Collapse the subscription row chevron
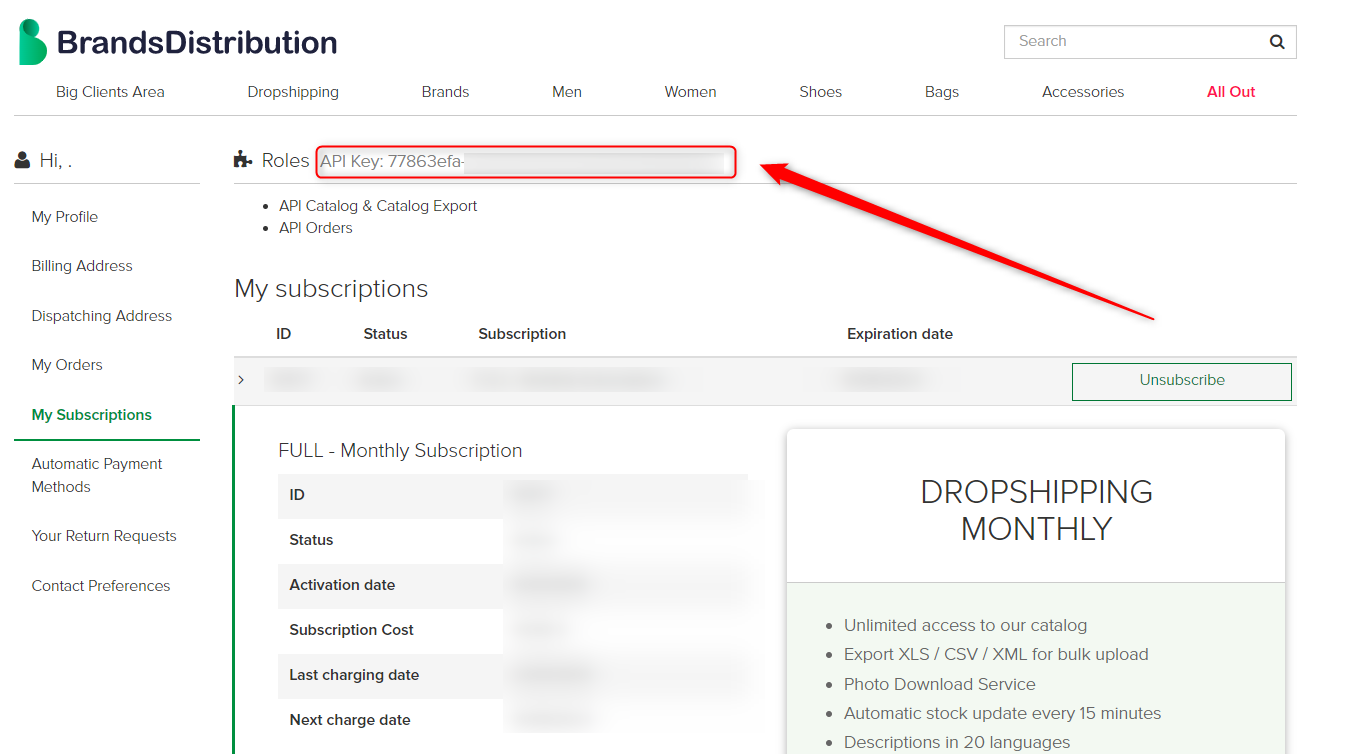 tap(241, 380)
